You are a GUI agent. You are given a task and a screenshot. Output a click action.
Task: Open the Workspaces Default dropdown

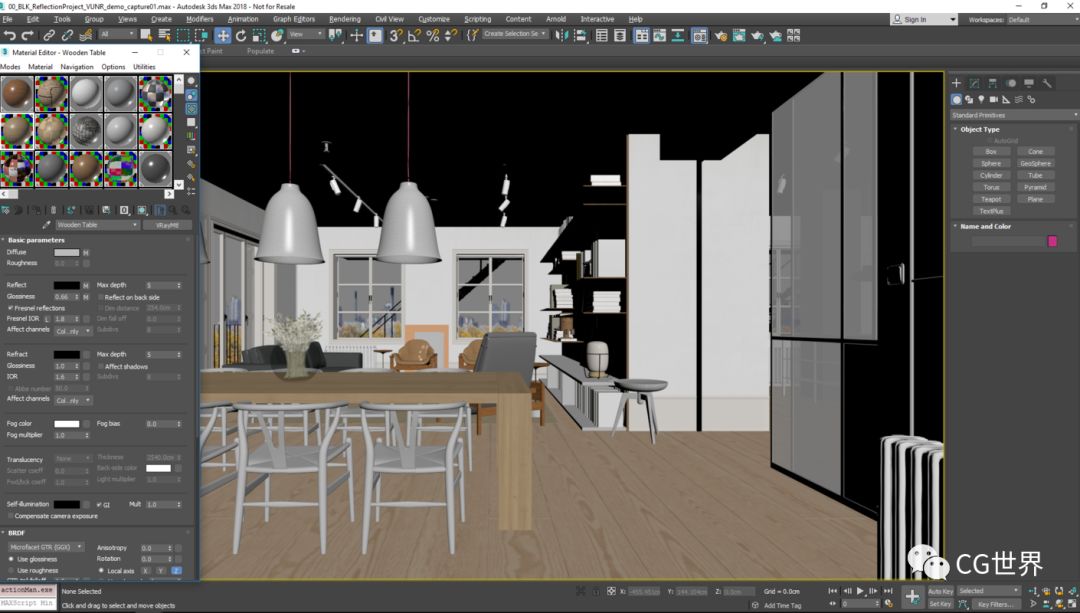coord(1042,19)
